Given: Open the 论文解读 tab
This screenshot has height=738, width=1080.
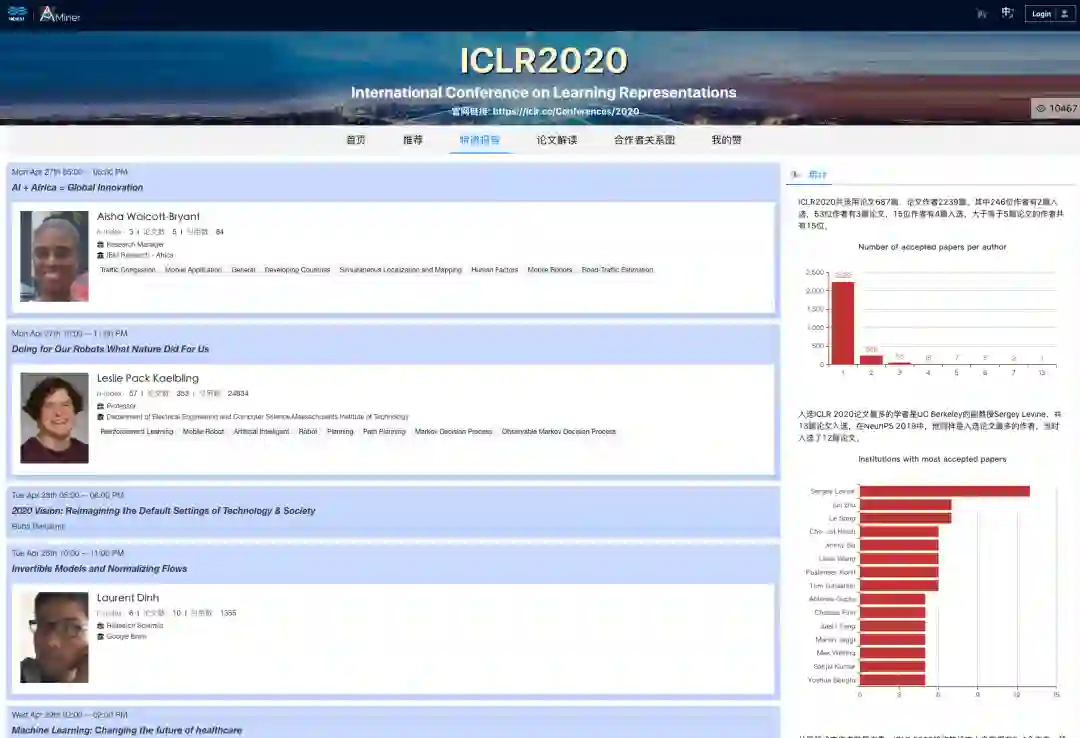Looking at the screenshot, I should [x=557, y=140].
